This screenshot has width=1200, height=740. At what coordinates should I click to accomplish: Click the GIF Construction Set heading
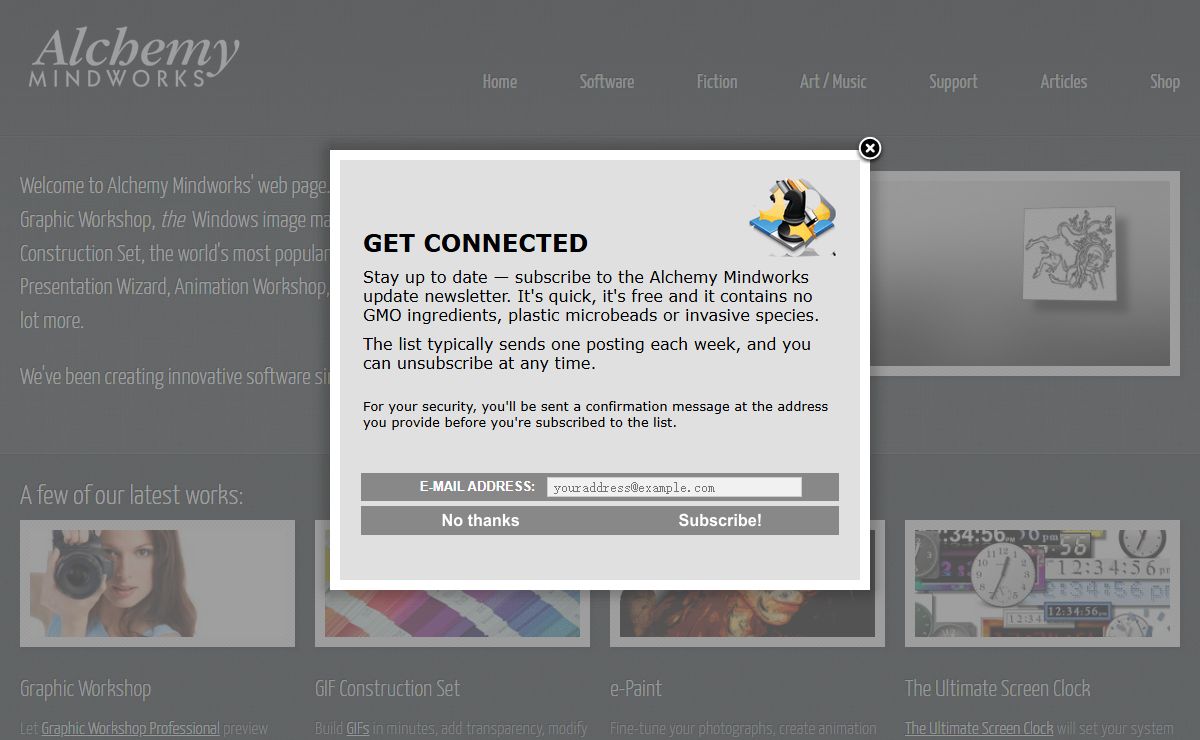387,688
